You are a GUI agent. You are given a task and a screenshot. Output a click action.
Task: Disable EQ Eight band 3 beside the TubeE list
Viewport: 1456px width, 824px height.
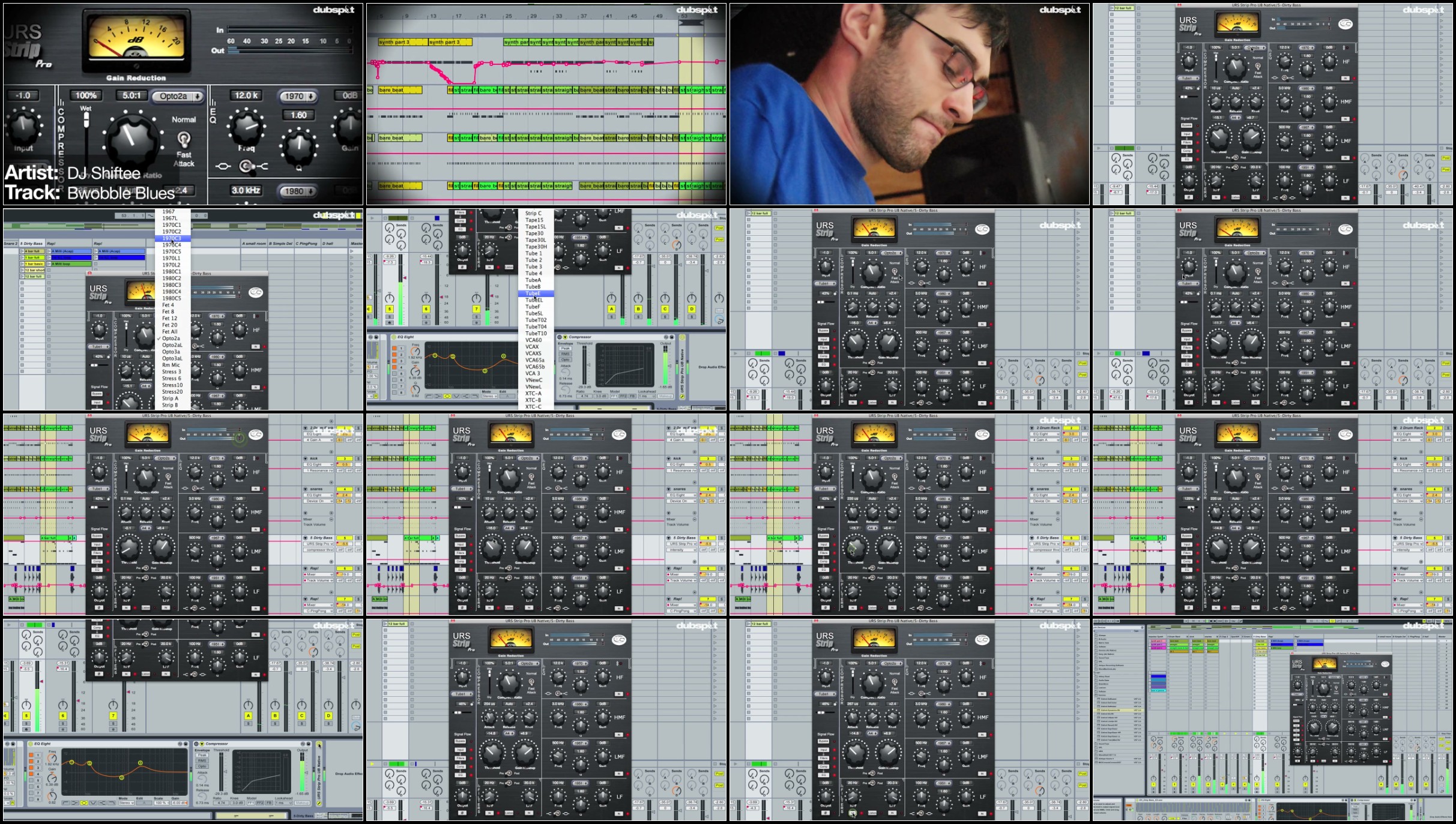pos(394,361)
